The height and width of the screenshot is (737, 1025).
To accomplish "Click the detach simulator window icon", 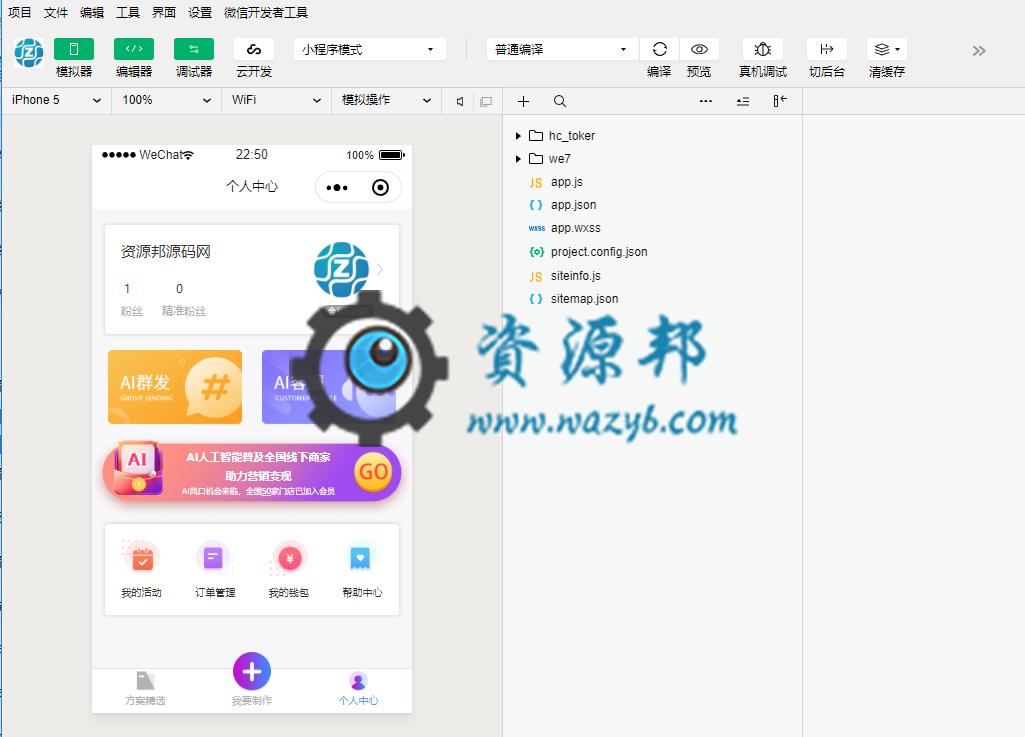I will pyautogui.click(x=486, y=101).
